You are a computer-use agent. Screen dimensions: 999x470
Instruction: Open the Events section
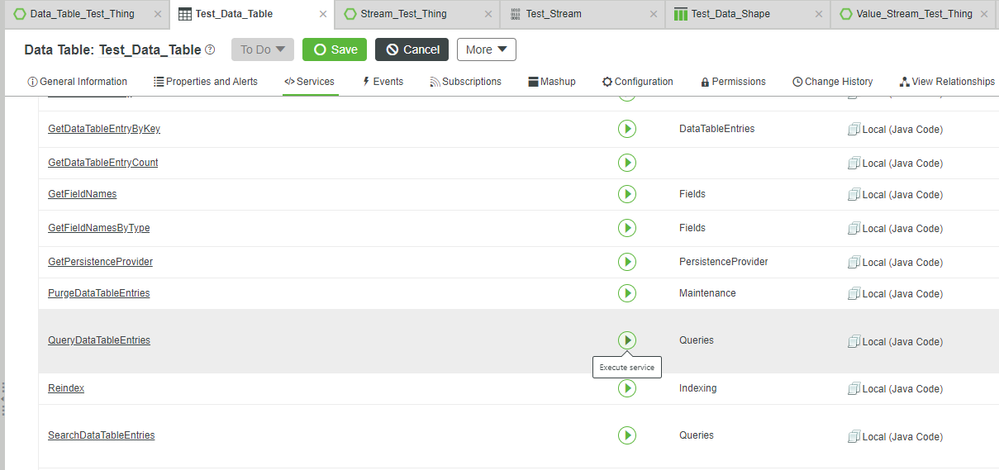pos(382,82)
